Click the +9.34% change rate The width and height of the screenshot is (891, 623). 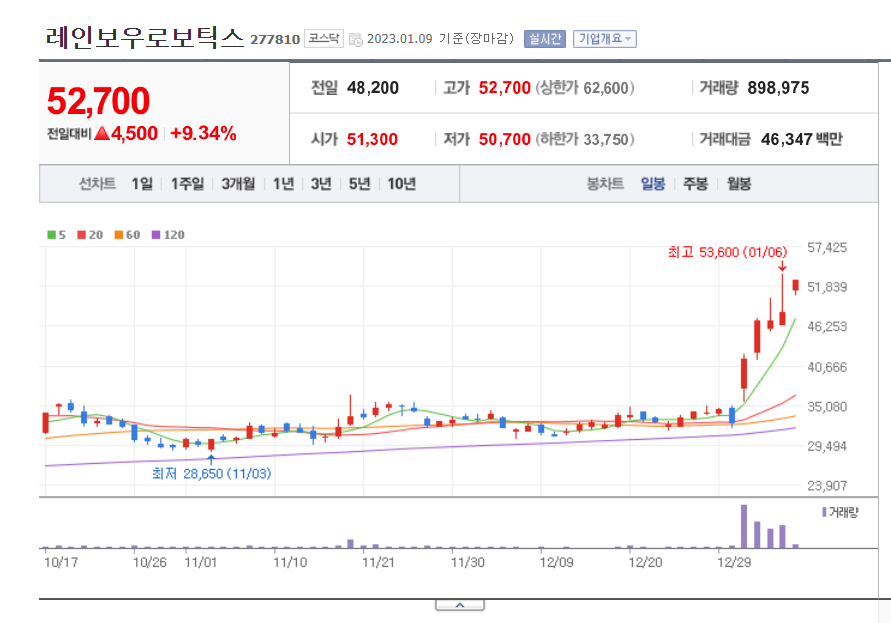pos(203,133)
